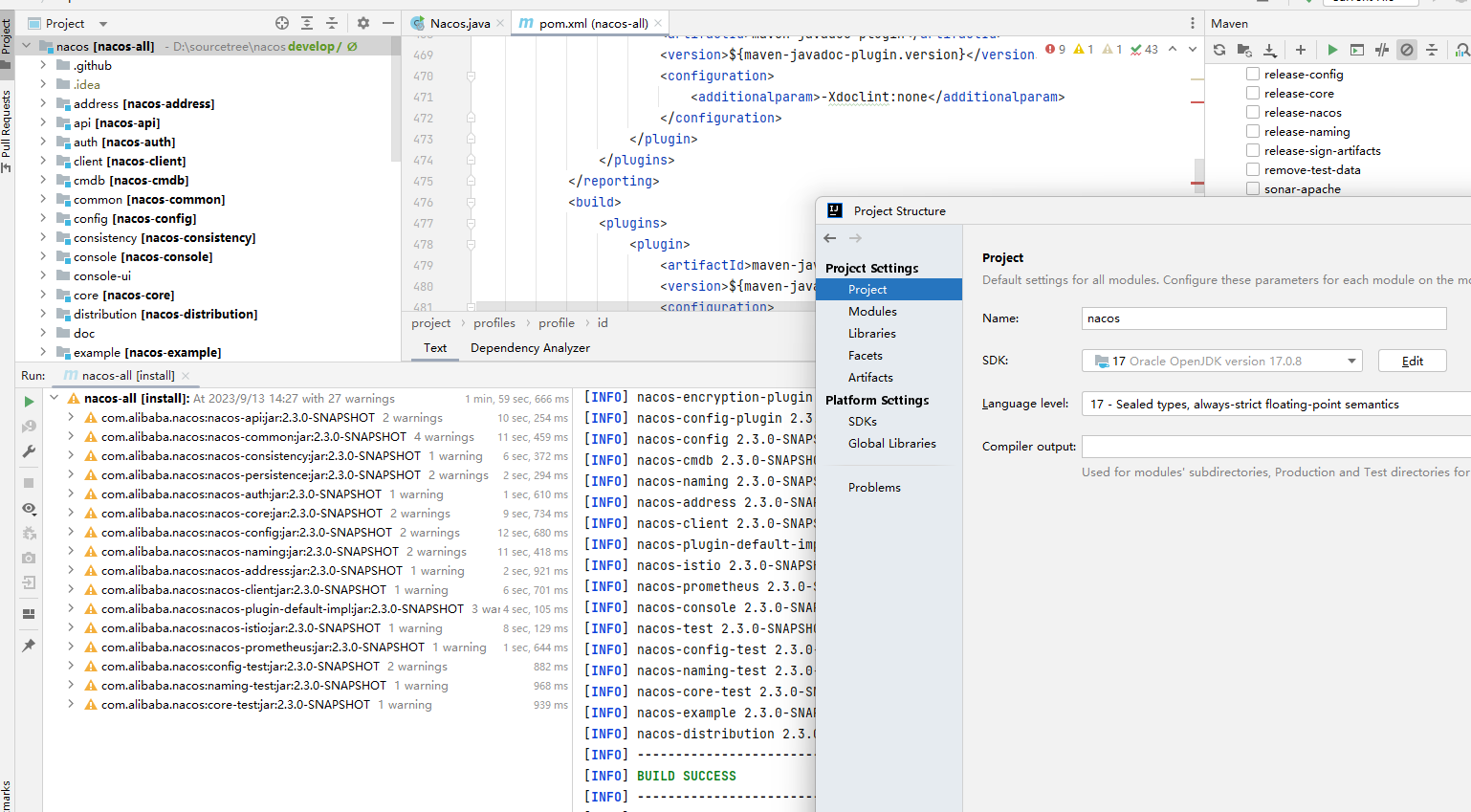The height and width of the screenshot is (812, 1471).
Task: Enable the release-nacos Maven profile
Action: (1253, 112)
